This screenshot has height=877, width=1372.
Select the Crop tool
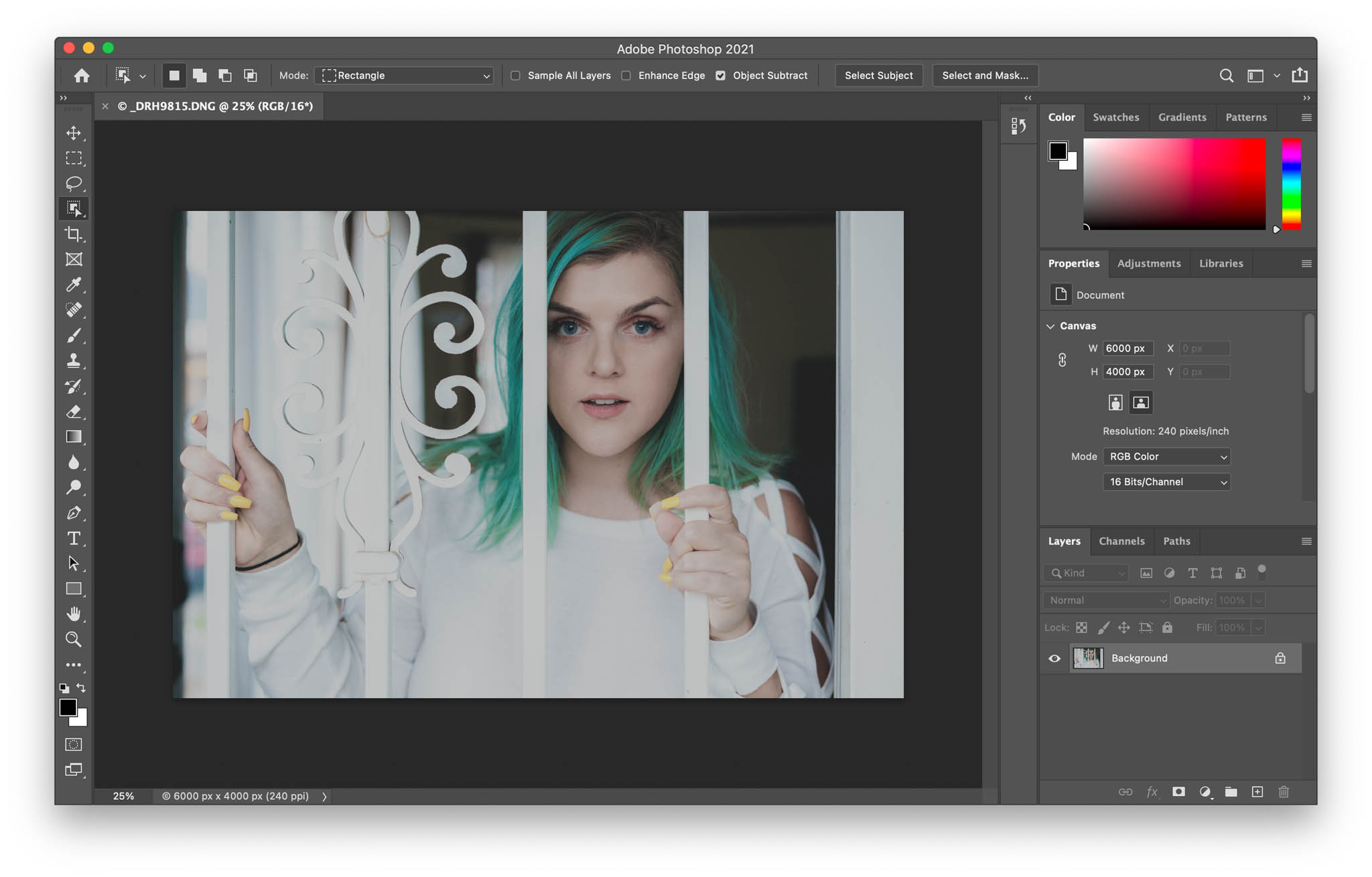pyautogui.click(x=74, y=234)
